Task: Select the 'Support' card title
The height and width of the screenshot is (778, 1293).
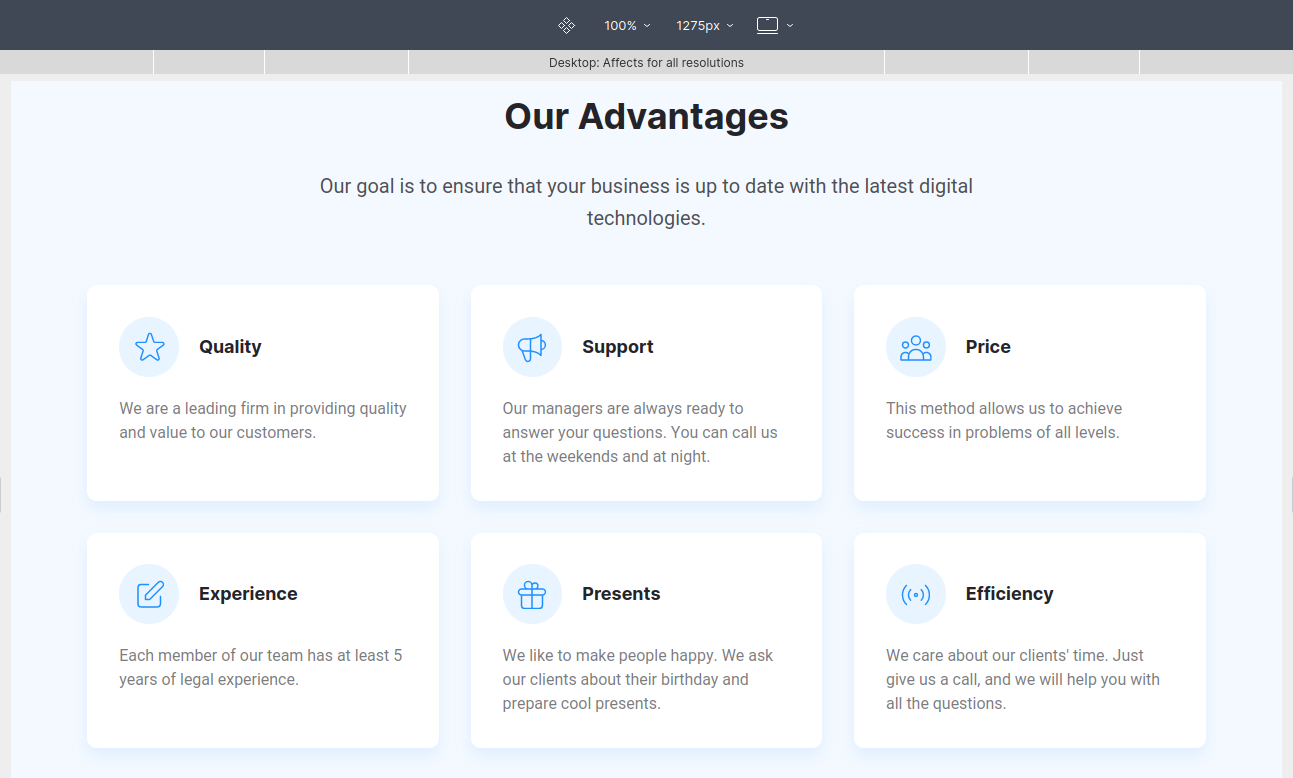Action: pyautogui.click(x=618, y=347)
